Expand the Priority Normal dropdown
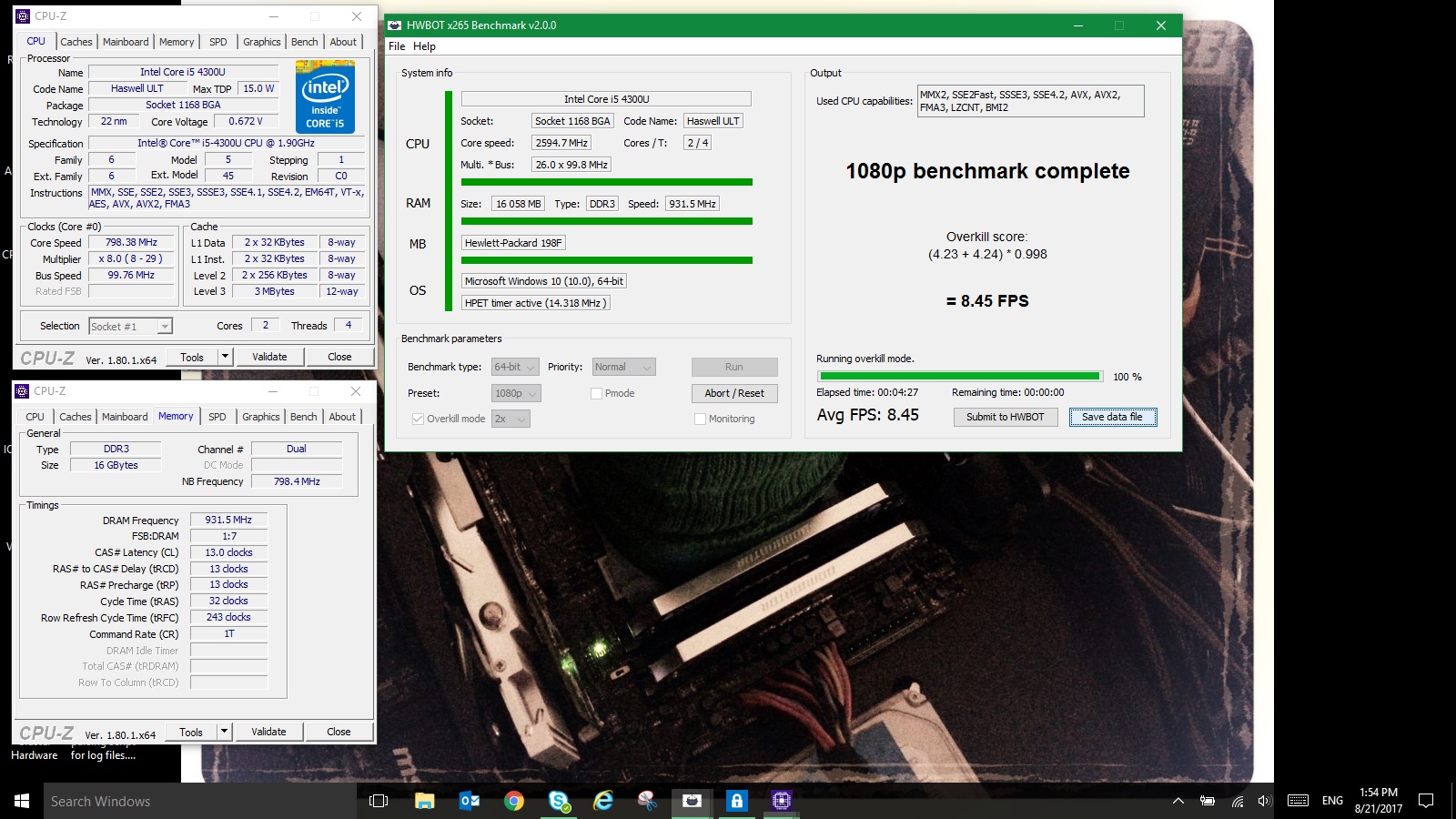The width and height of the screenshot is (1456, 819). (623, 368)
